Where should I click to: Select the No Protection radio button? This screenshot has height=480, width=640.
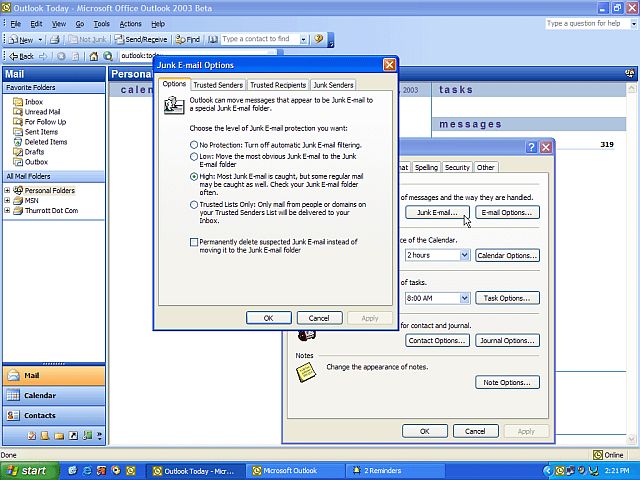(x=194, y=145)
